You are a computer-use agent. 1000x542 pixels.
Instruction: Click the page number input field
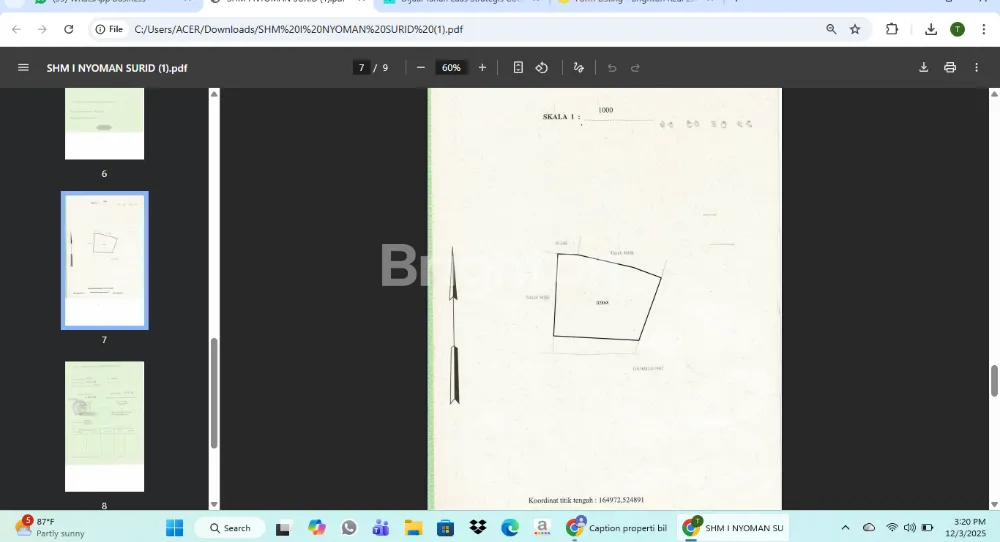361,68
